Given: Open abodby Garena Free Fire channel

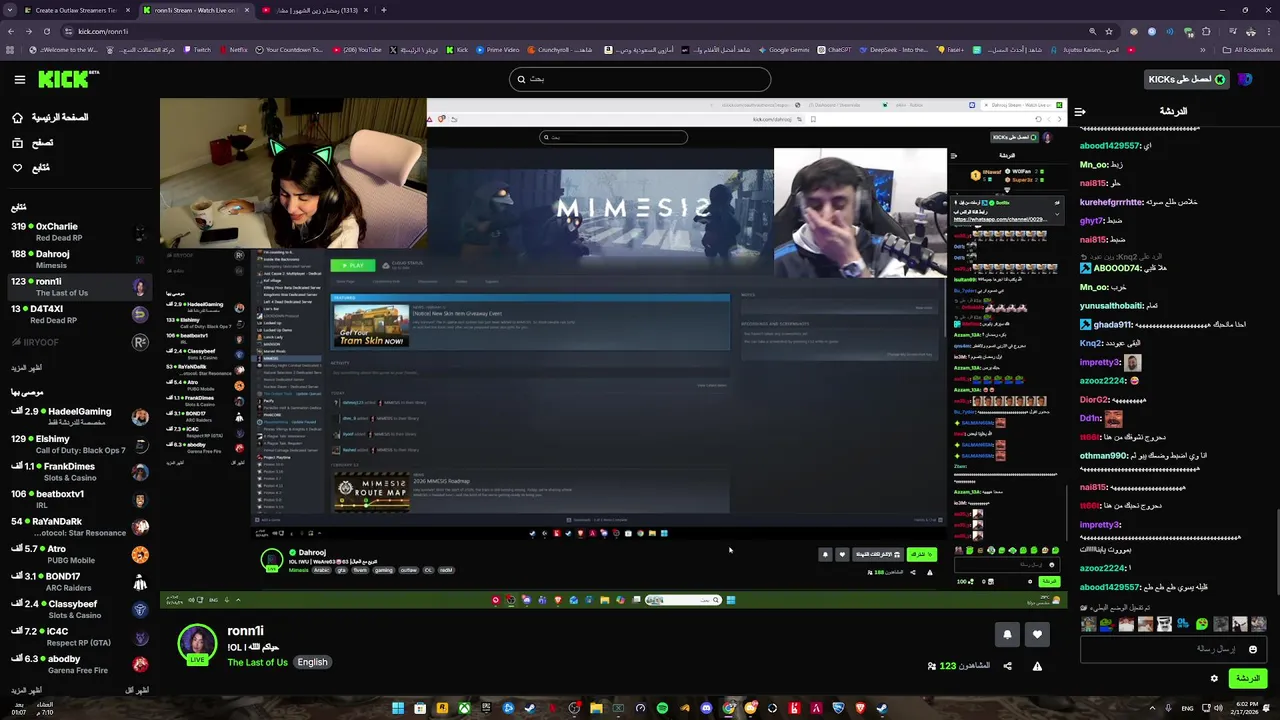Looking at the screenshot, I should 78,664.
